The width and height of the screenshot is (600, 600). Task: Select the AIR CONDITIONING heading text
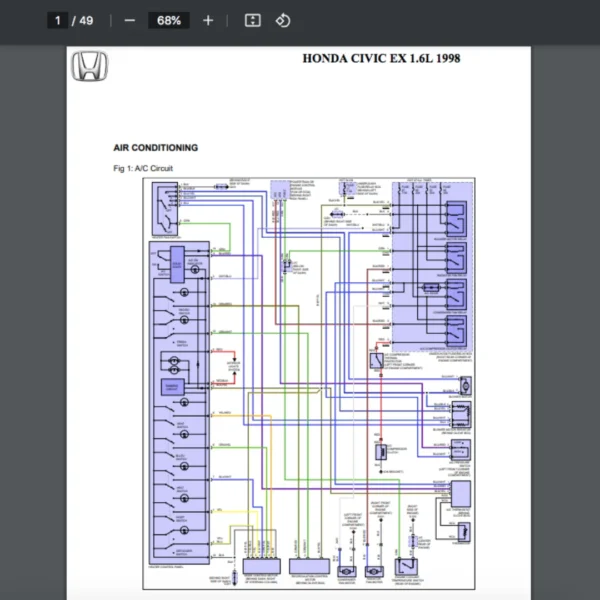click(x=156, y=148)
